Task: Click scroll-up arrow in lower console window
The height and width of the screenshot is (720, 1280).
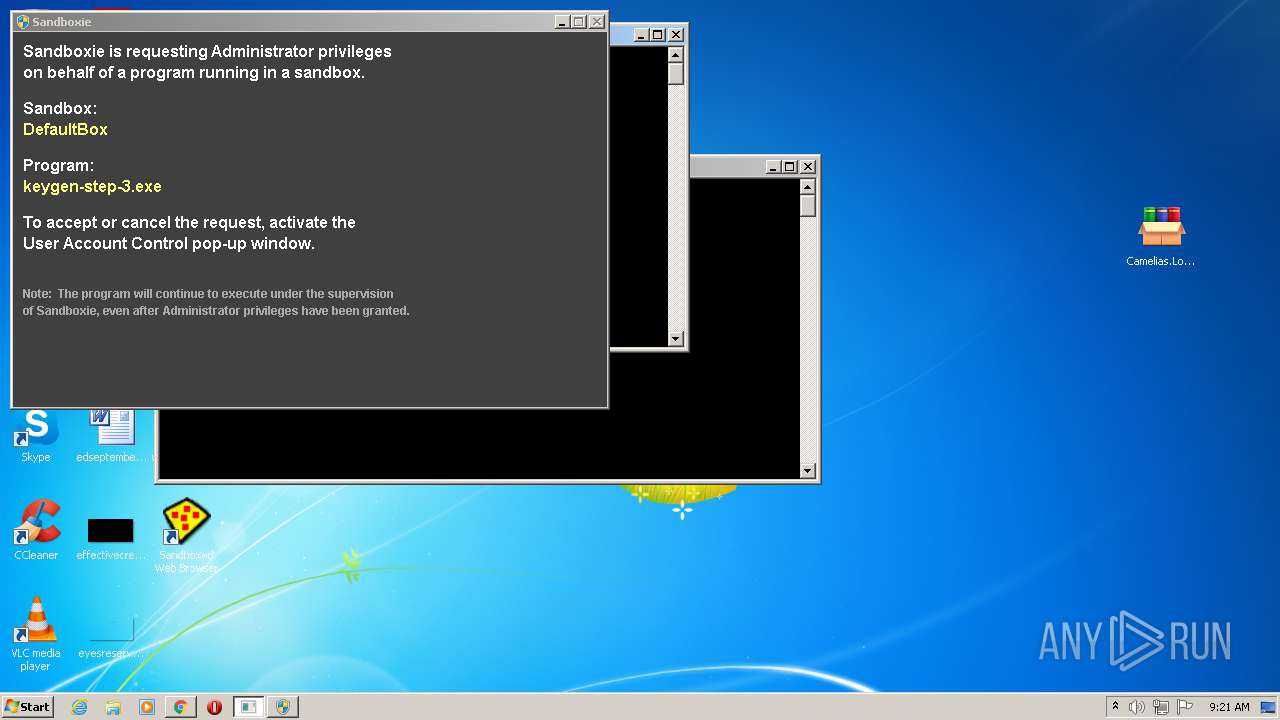Action: (x=808, y=187)
